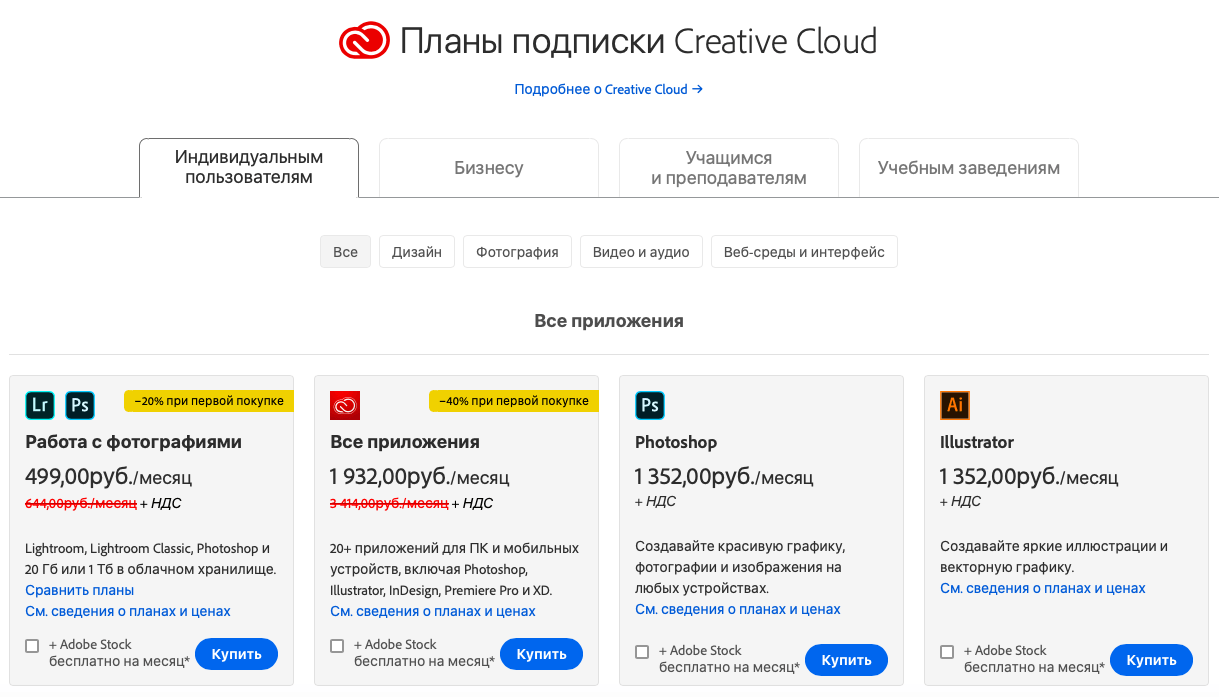Image resolution: width=1219 pixels, height=697 pixels.
Task: Click Сравнить планы link
Action: (x=80, y=590)
